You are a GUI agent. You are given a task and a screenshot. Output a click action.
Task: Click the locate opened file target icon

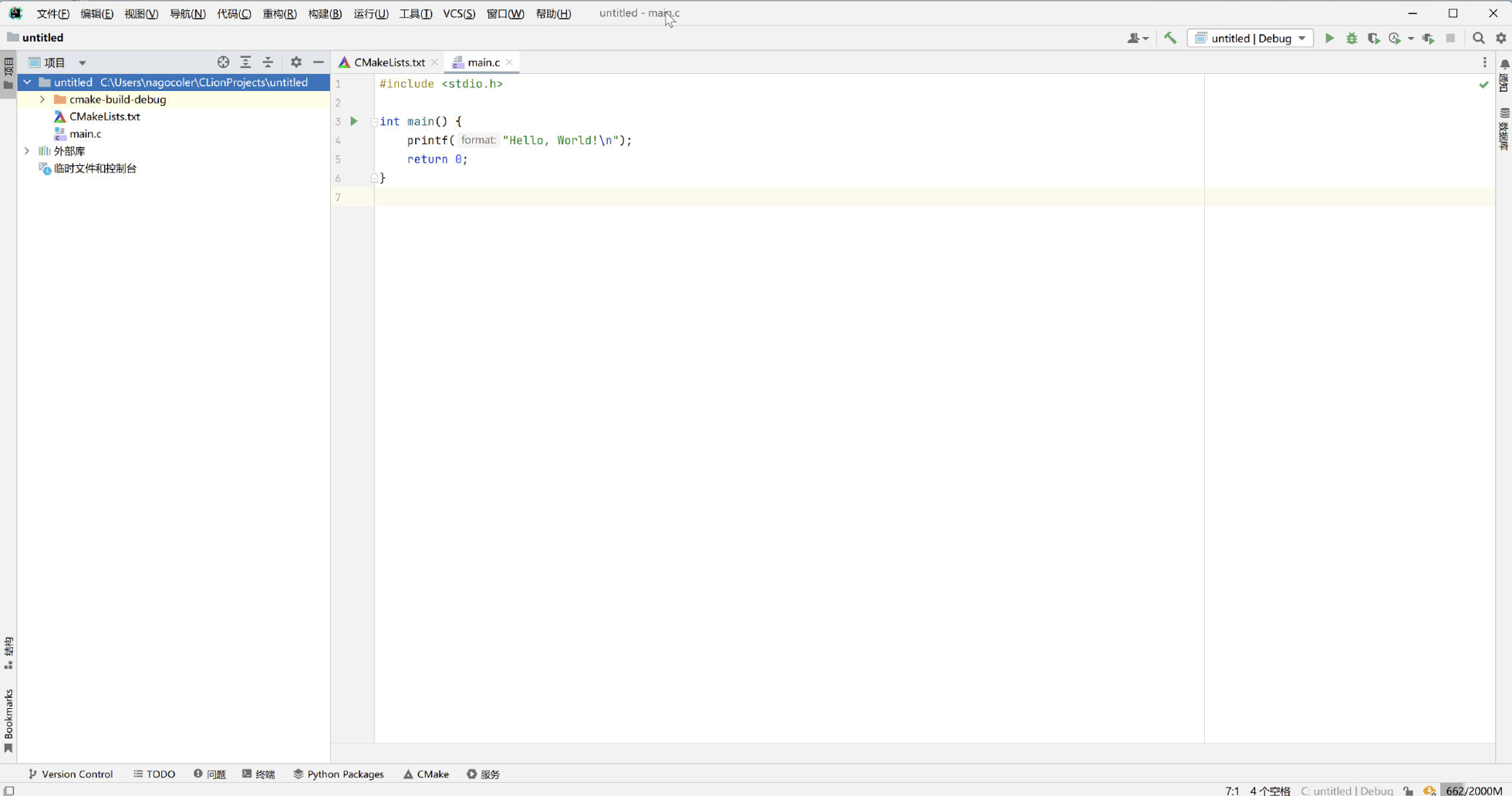[x=223, y=62]
